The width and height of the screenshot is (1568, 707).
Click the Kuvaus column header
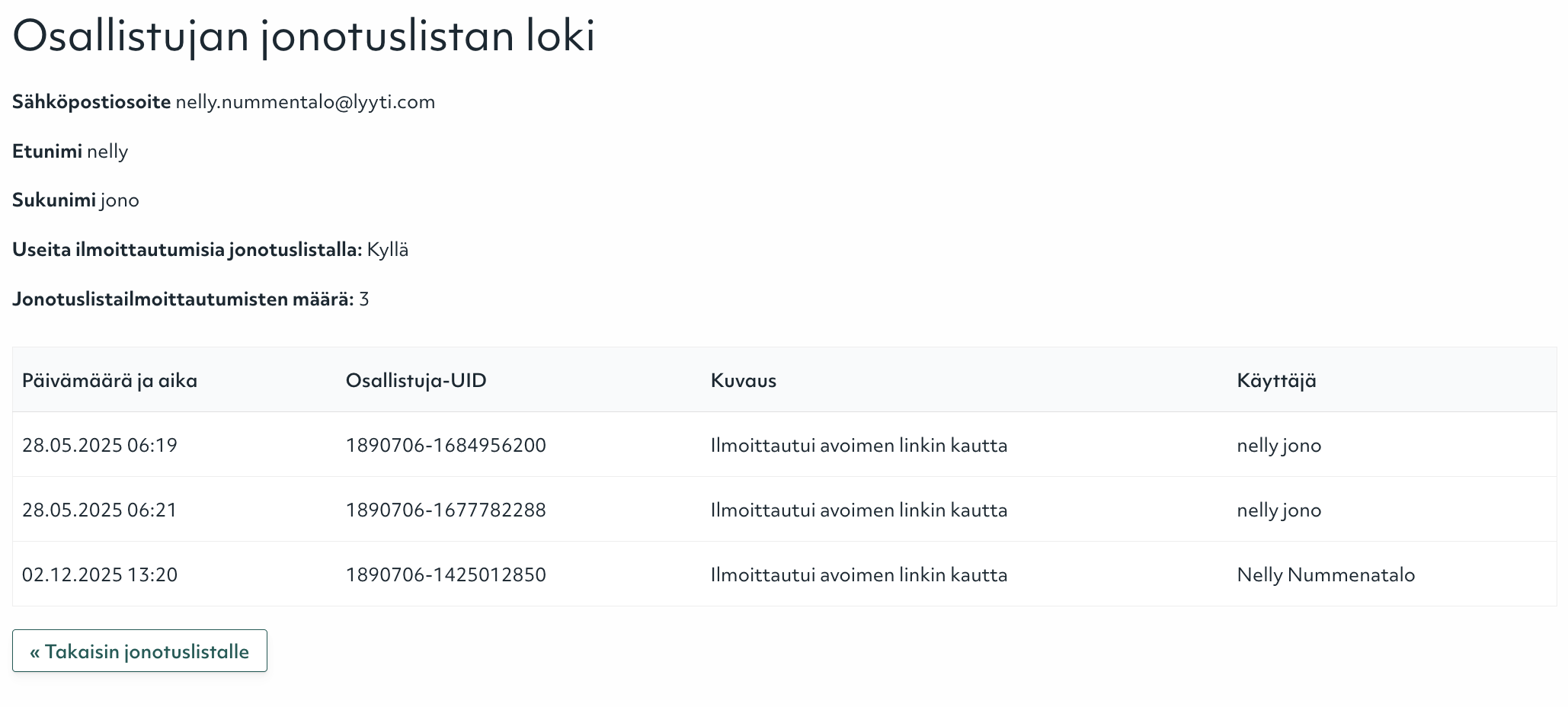point(744,380)
